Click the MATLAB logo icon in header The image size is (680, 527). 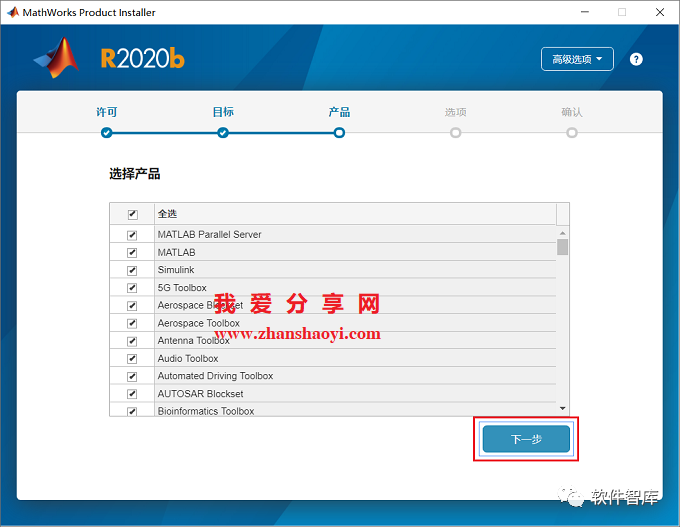[56, 58]
